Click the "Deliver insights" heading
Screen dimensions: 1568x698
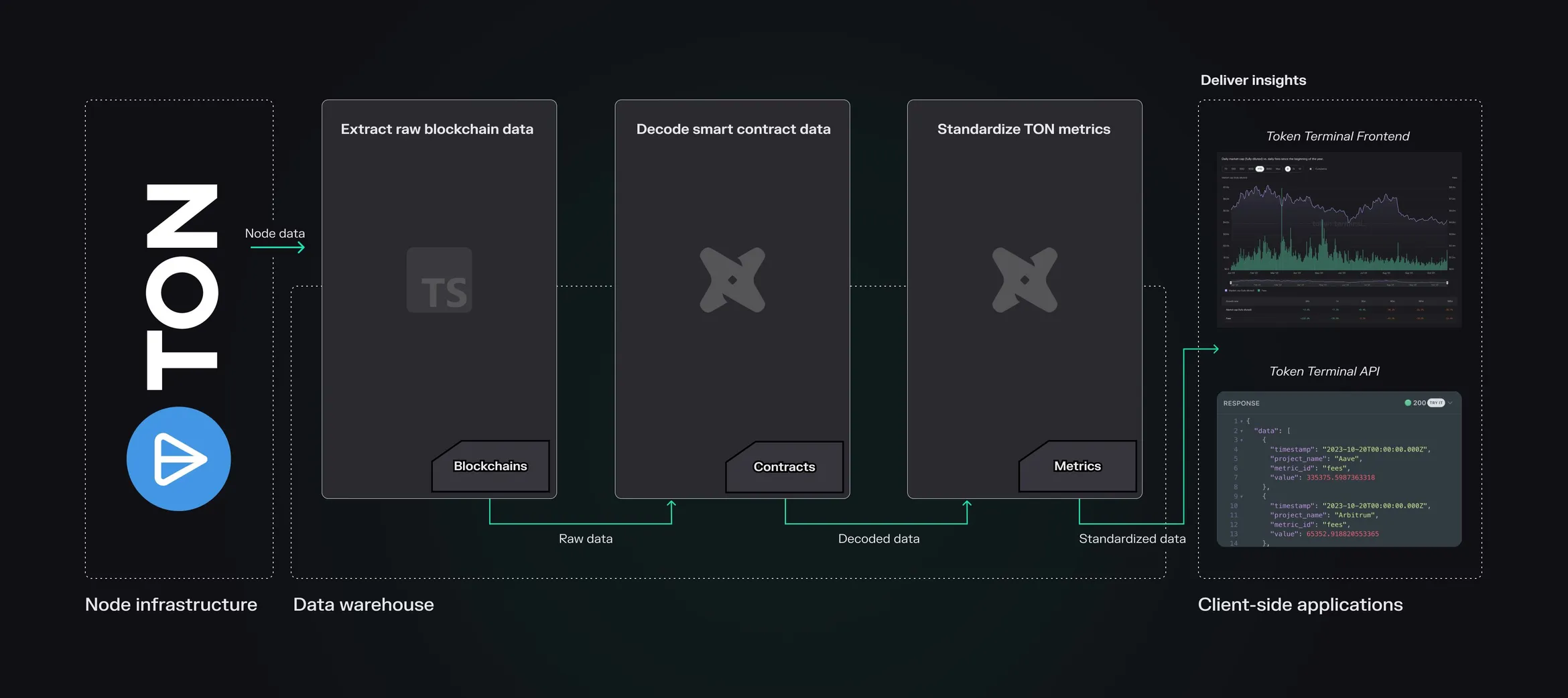coord(1253,80)
